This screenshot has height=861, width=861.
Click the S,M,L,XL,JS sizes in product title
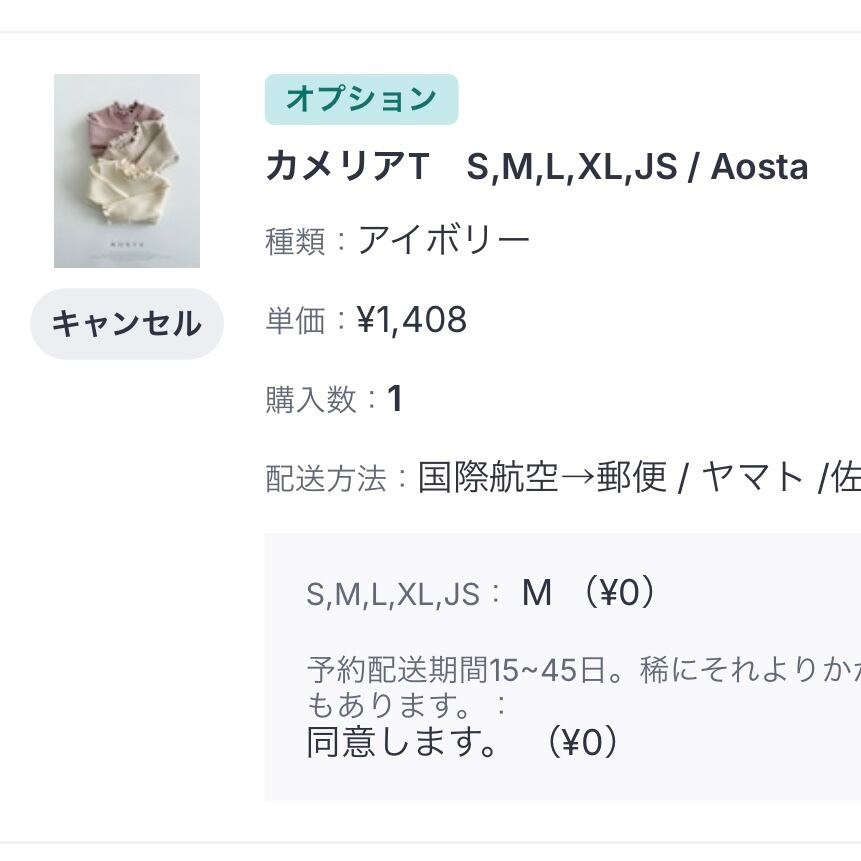(571, 166)
